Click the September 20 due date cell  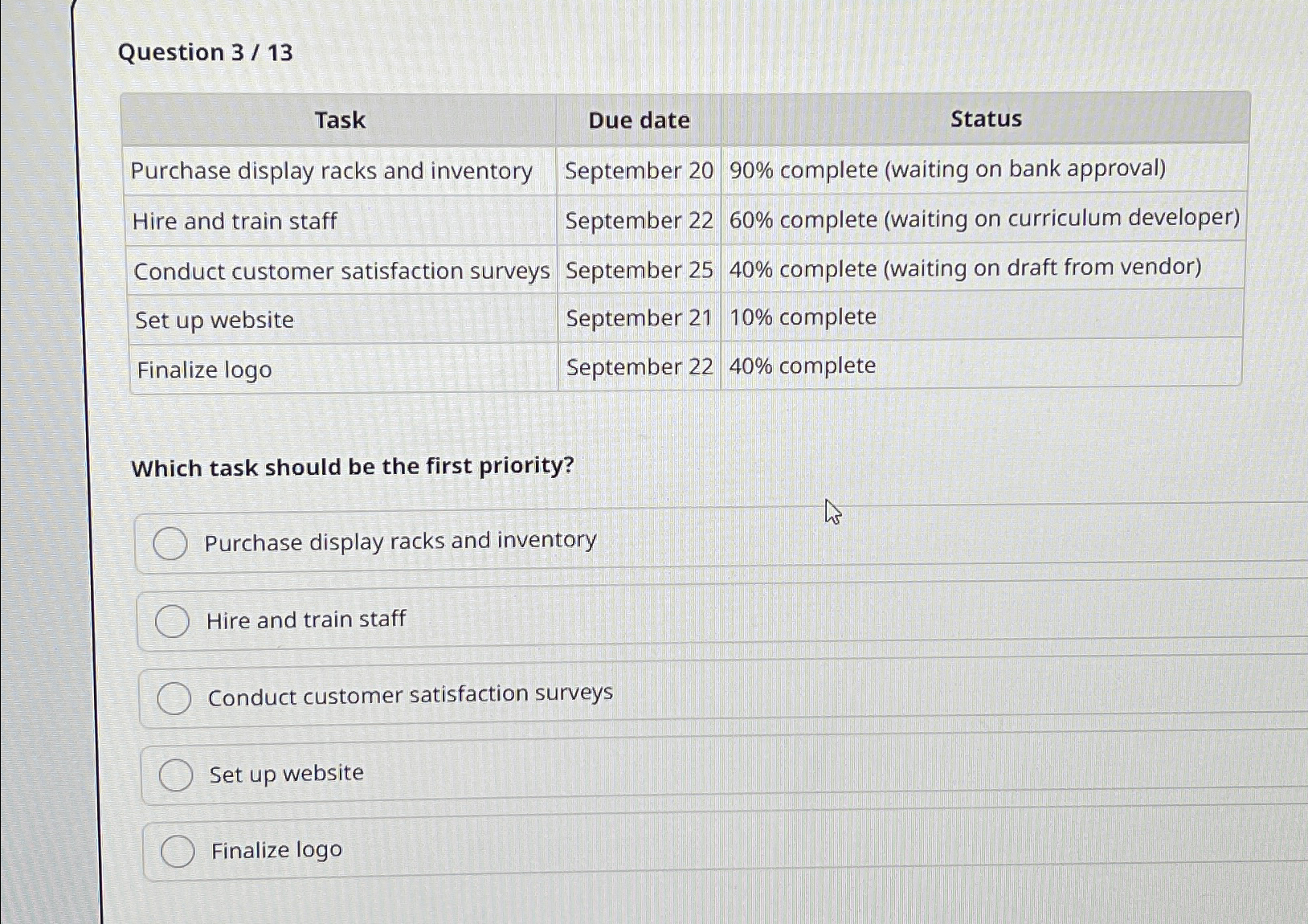click(x=638, y=170)
